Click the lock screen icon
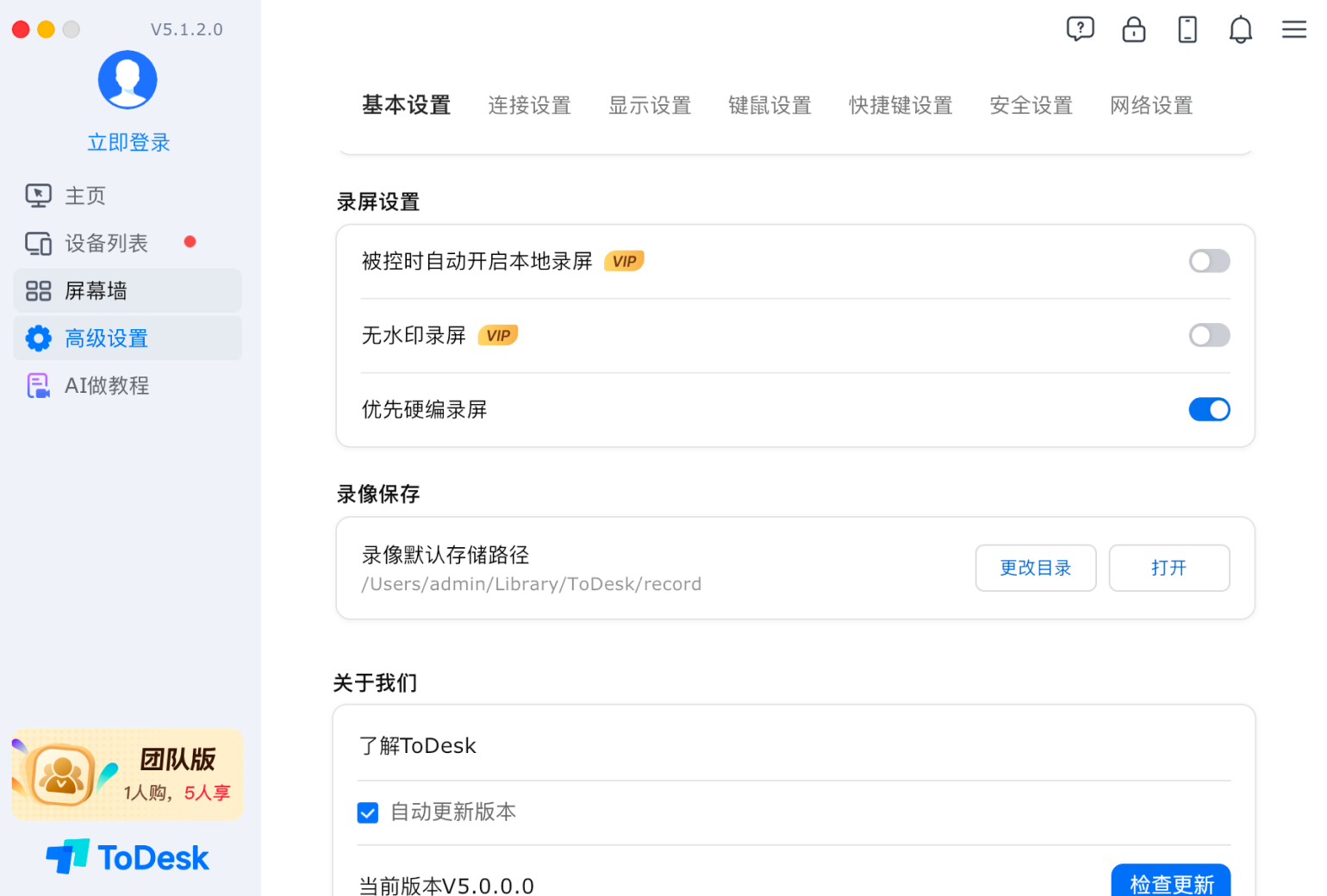1327x896 pixels. (1134, 29)
